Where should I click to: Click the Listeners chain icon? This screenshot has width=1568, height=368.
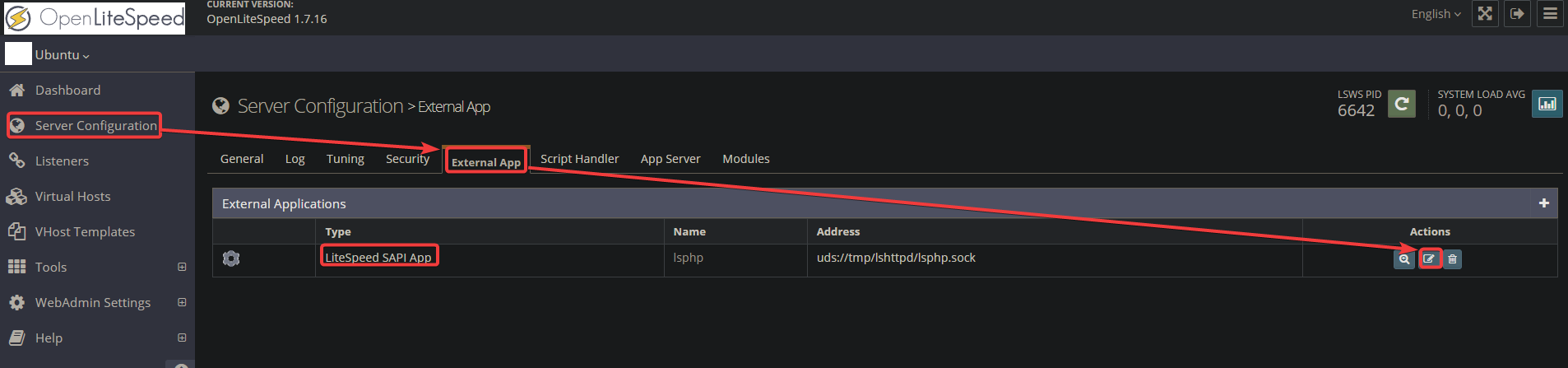click(16, 161)
